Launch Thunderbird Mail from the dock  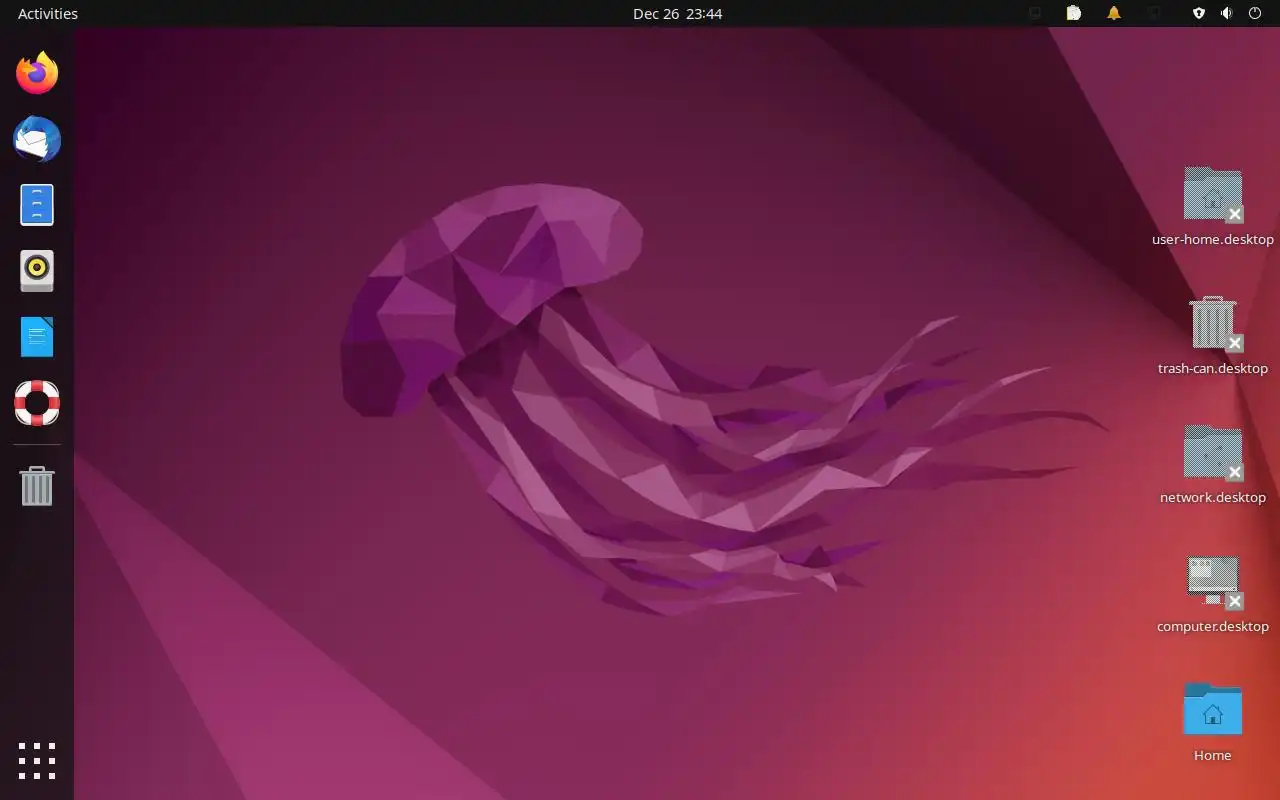coord(37,140)
